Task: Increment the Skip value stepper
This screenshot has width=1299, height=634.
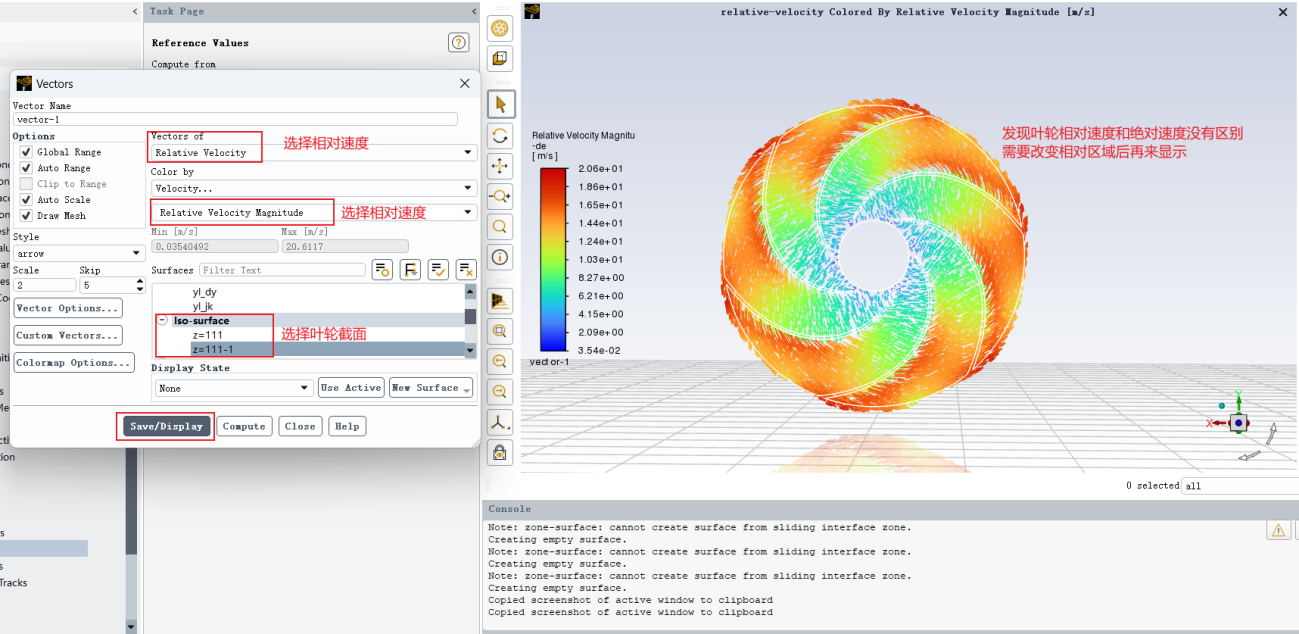Action: pyautogui.click(x=139, y=282)
